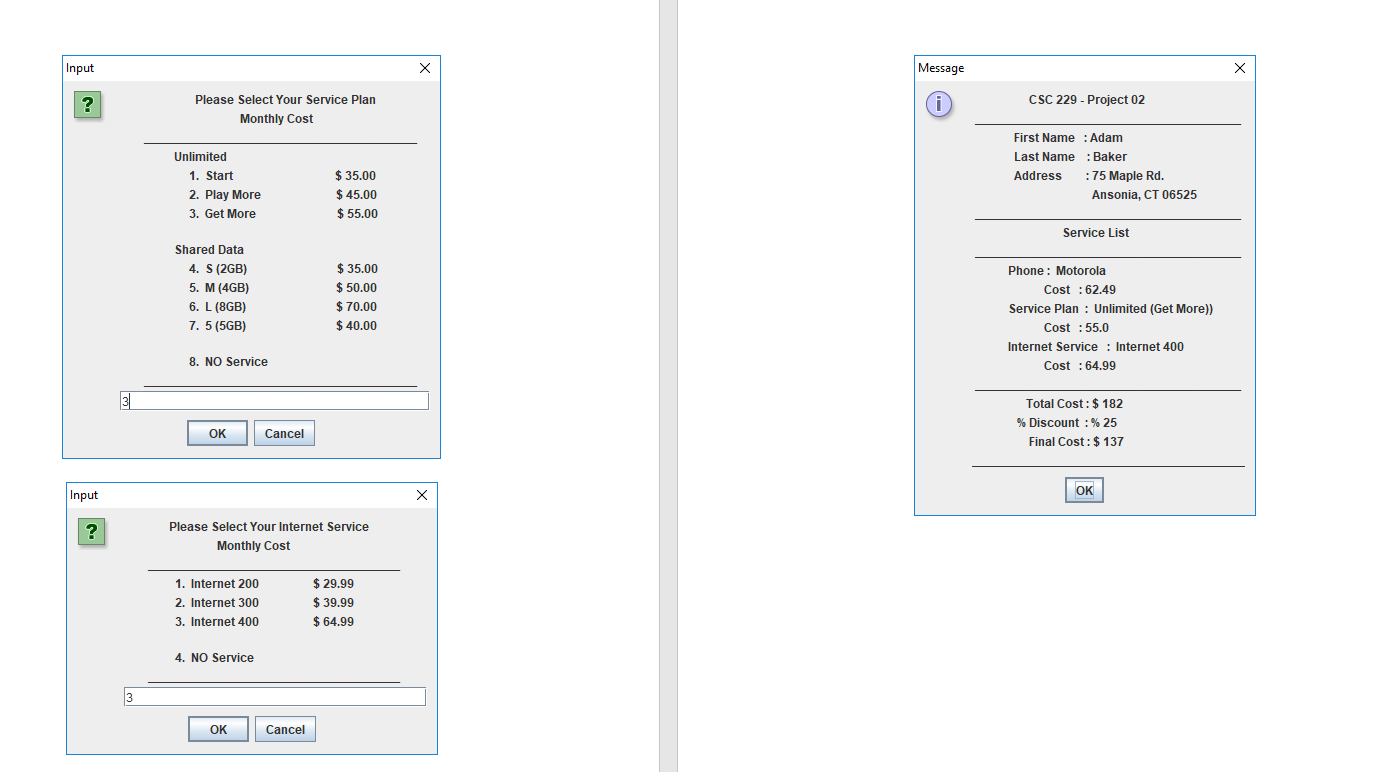Click the question mark icon in Internet Service dialog
This screenshot has height=772, width=1384.
[92, 532]
